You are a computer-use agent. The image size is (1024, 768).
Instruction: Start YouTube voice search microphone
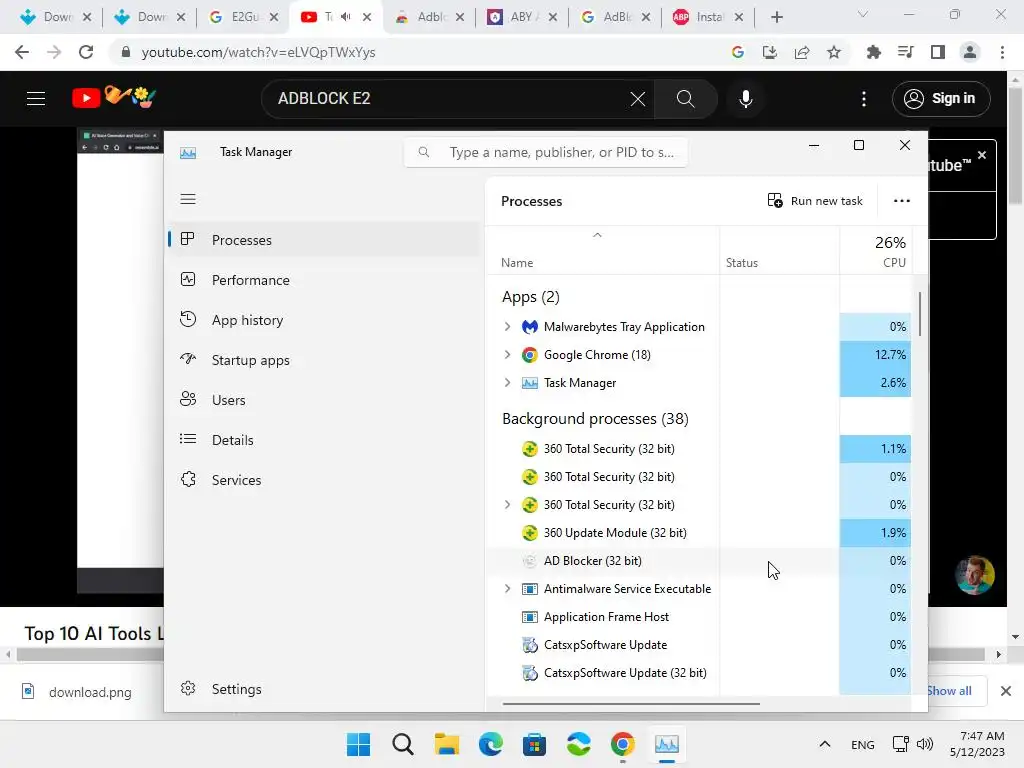tap(745, 99)
